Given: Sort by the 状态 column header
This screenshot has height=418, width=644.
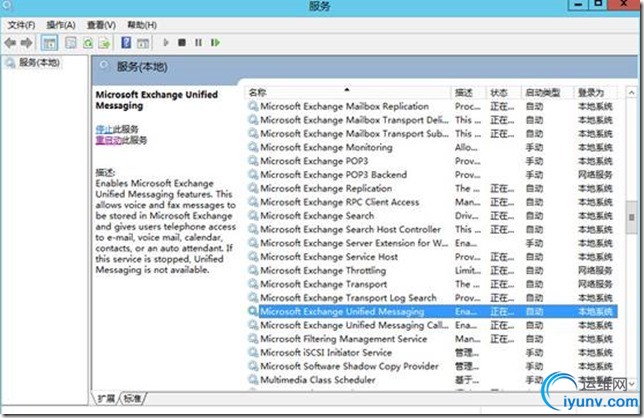Looking at the screenshot, I should 503,93.
